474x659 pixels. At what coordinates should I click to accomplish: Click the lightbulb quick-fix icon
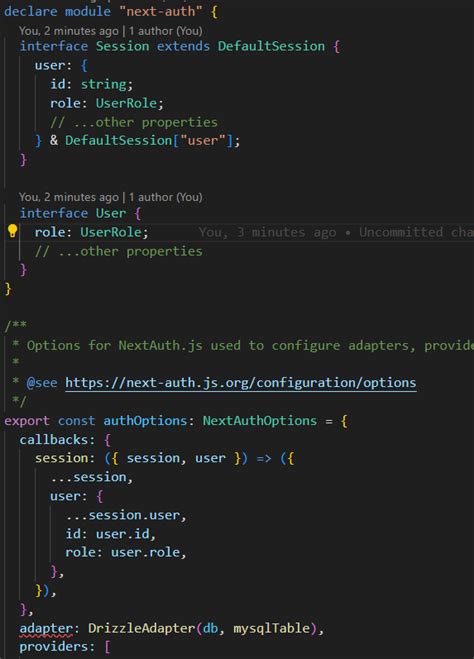[13, 231]
